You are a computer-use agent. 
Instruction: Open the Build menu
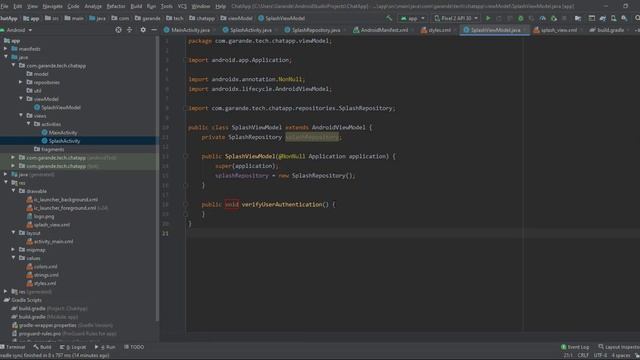pos(136,6)
